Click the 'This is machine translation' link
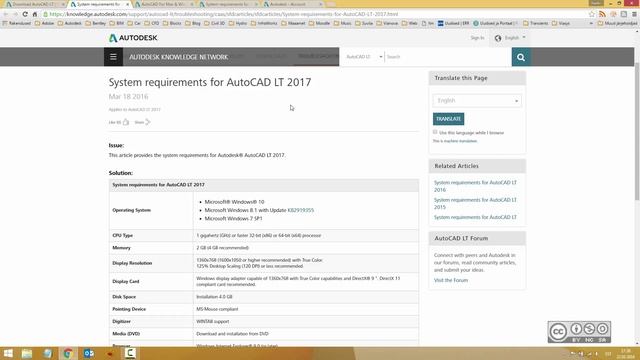Viewport: 640px width, 360px height. tap(455, 141)
